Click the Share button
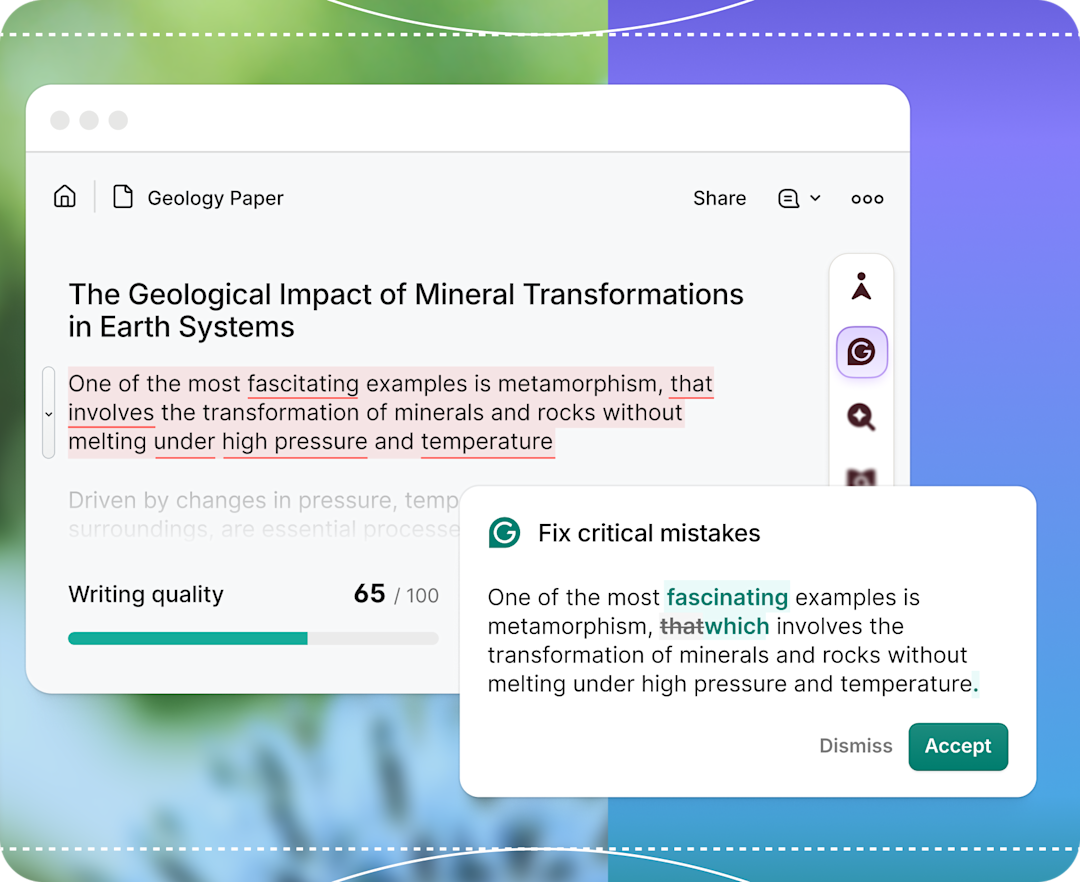The height and width of the screenshot is (882, 1080). pos(719,199)
